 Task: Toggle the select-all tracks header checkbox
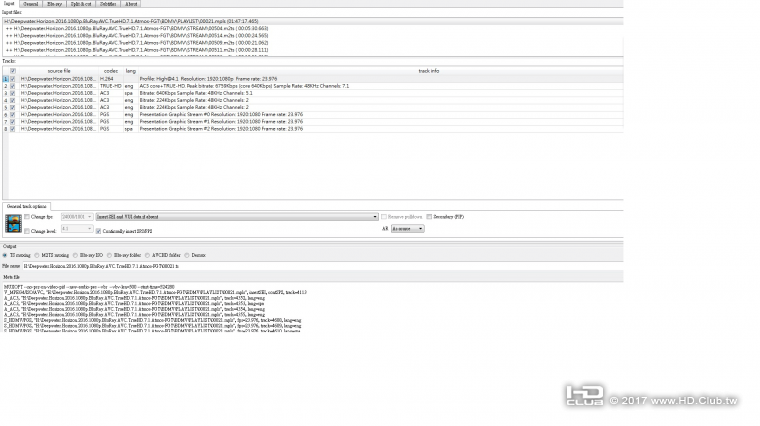[13, 71]
